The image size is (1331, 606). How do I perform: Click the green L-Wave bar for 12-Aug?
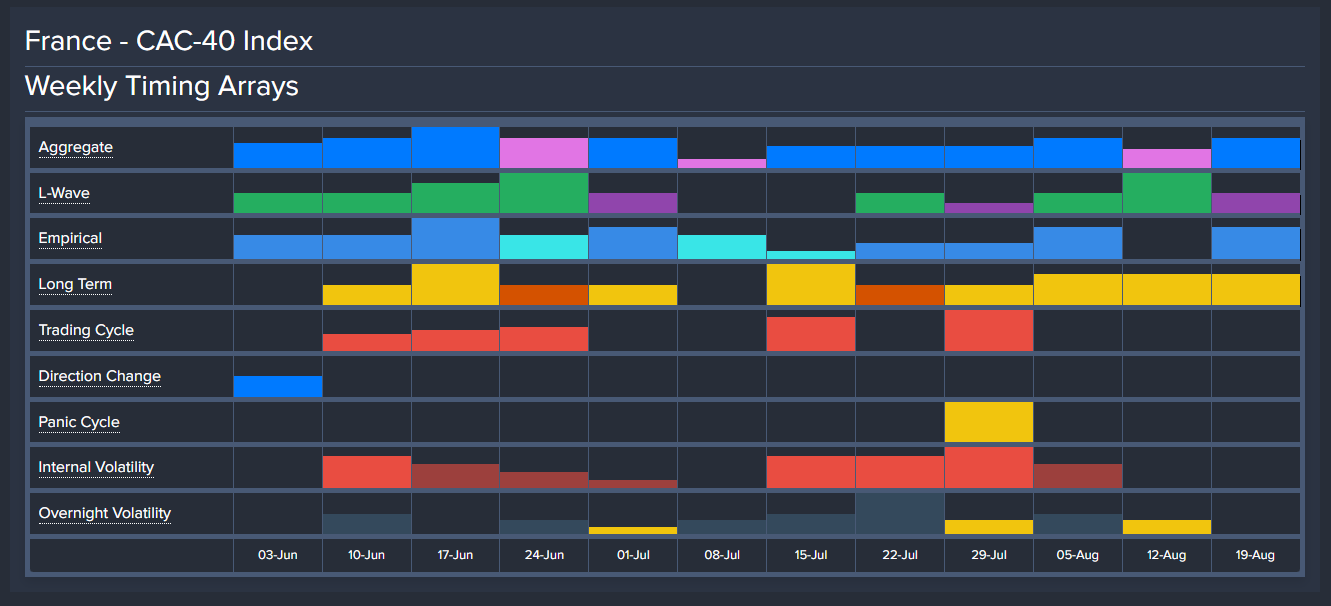pos(1166,193)
